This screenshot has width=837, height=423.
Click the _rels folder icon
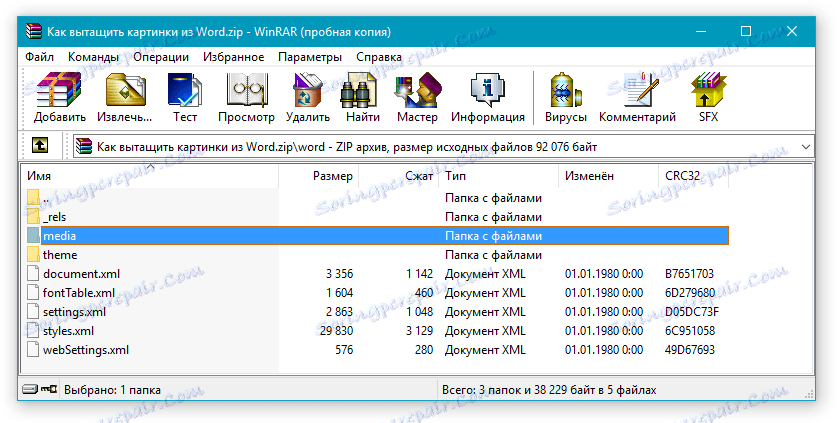(33, 217)
